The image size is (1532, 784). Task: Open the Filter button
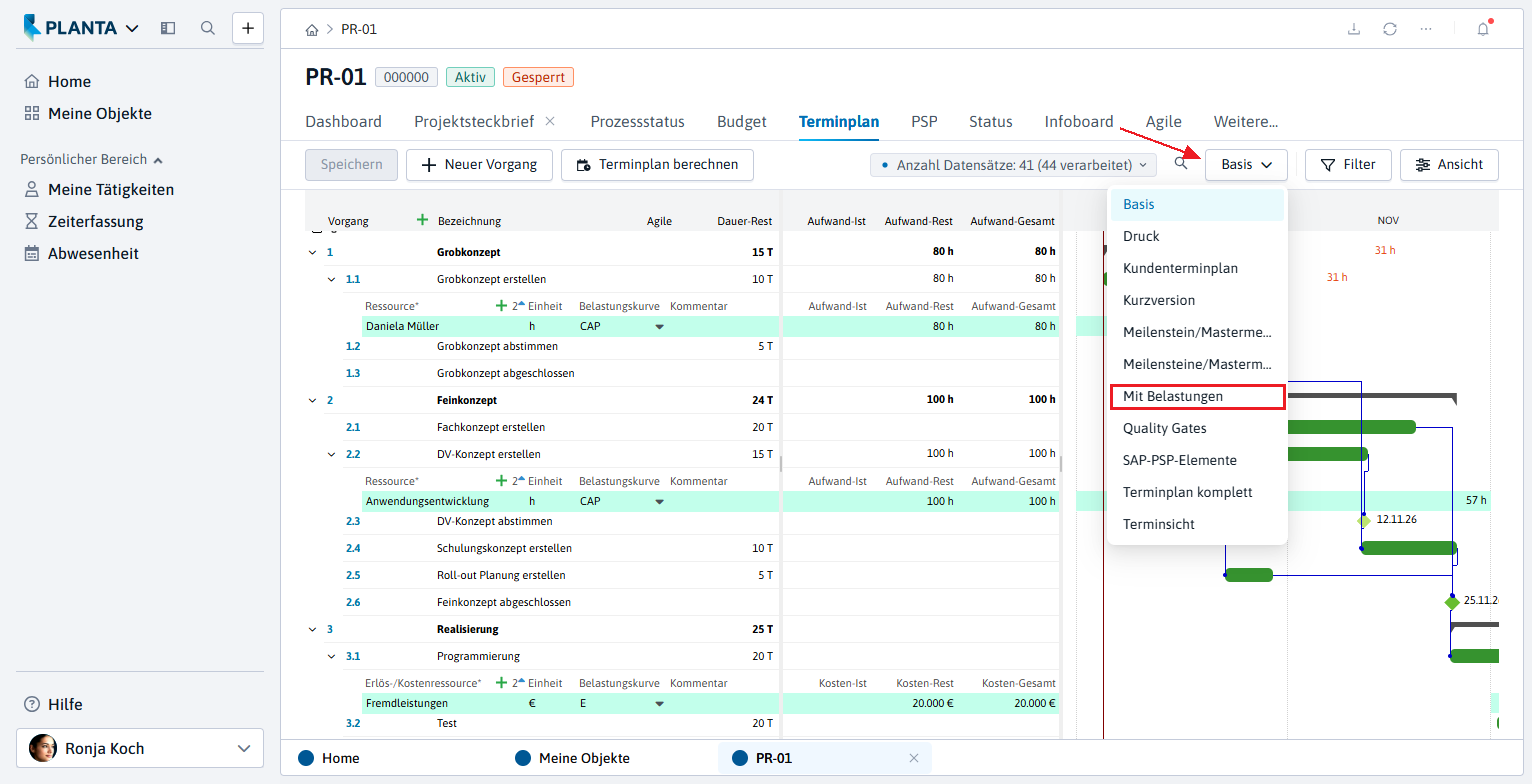tap(1348, 164)
